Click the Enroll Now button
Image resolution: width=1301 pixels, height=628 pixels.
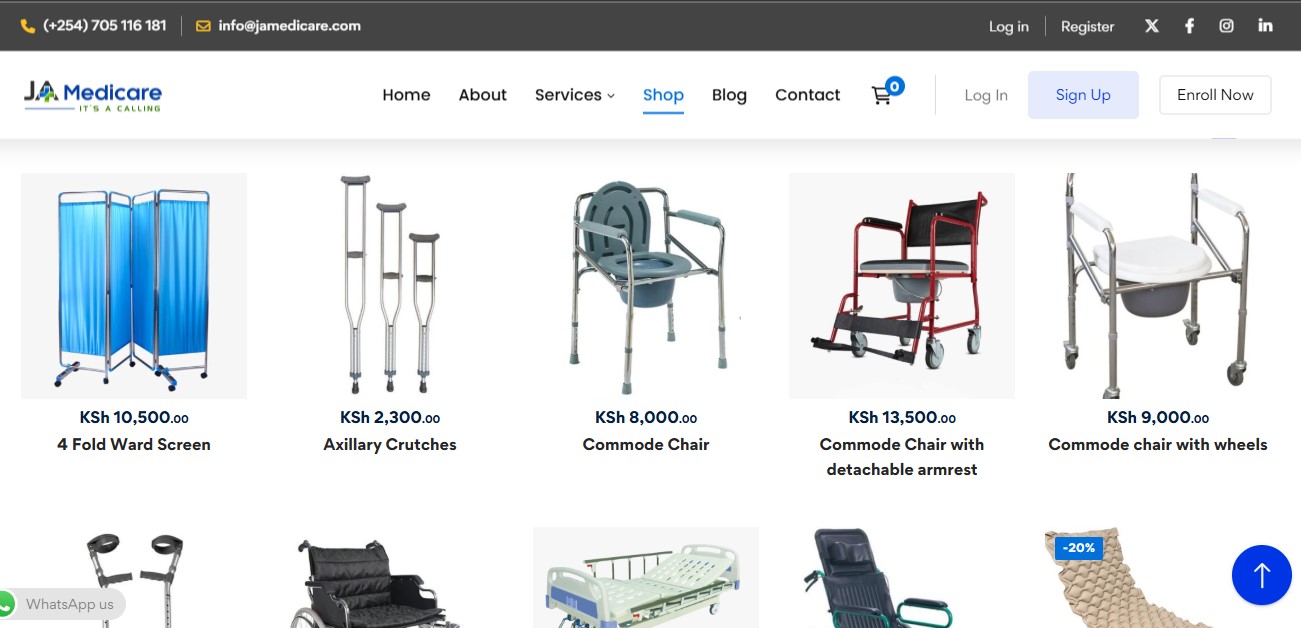(x=1215, y=95)
